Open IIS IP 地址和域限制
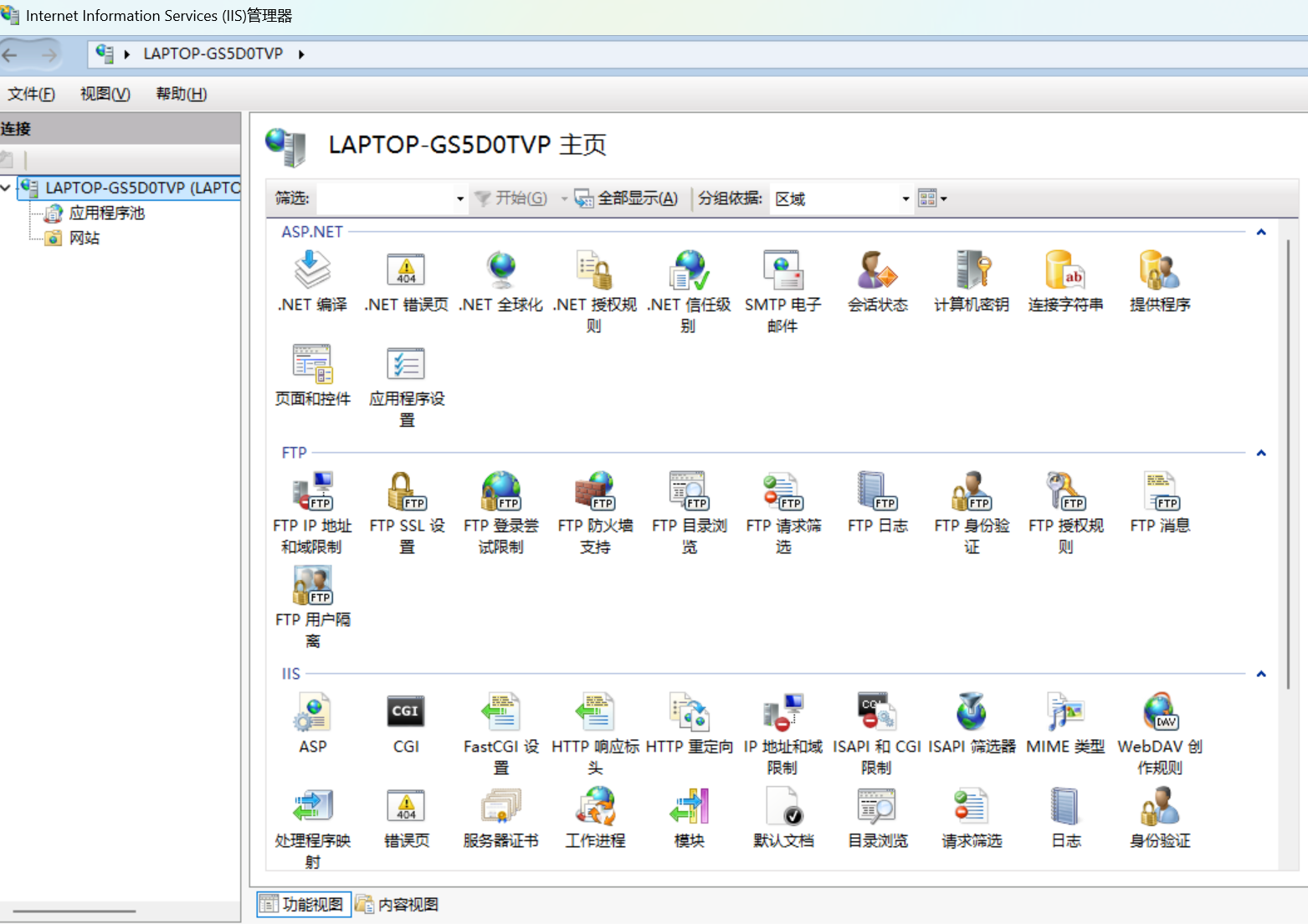Viewport: 1308px width, 924px height. 783,733
